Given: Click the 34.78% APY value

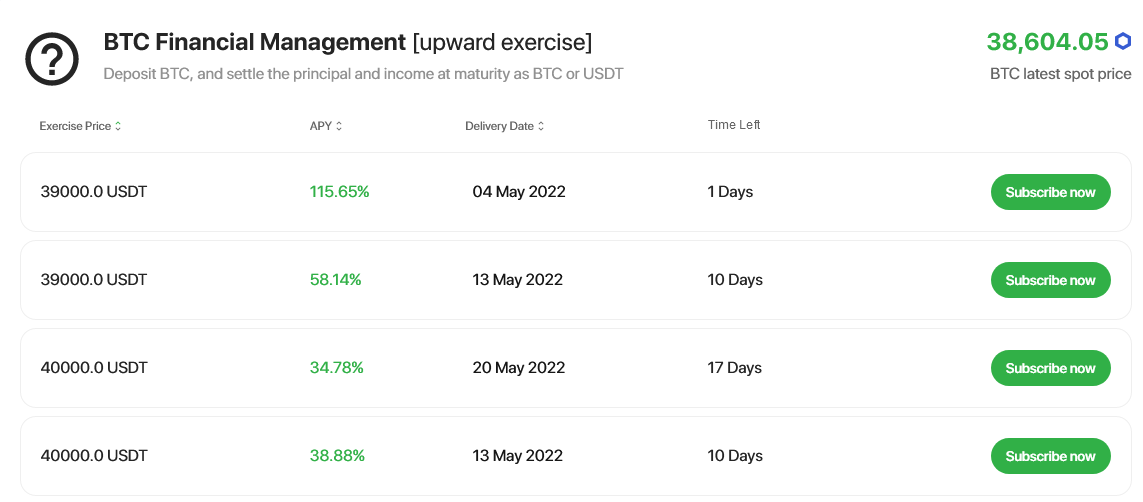Looking at the screenshot, I should pyautogui.click(x=337, y=368).
